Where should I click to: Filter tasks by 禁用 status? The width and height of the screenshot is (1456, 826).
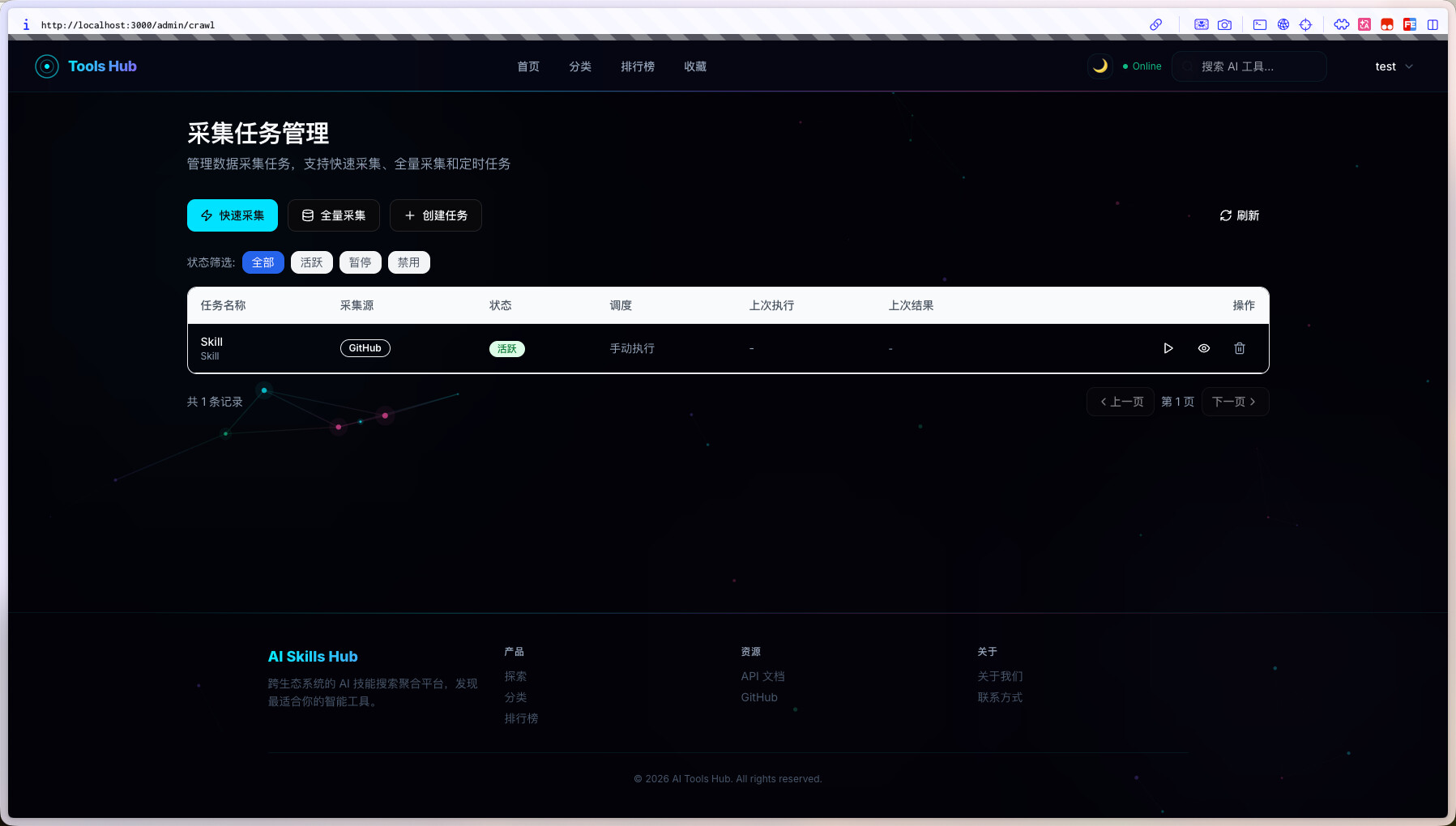408,262
